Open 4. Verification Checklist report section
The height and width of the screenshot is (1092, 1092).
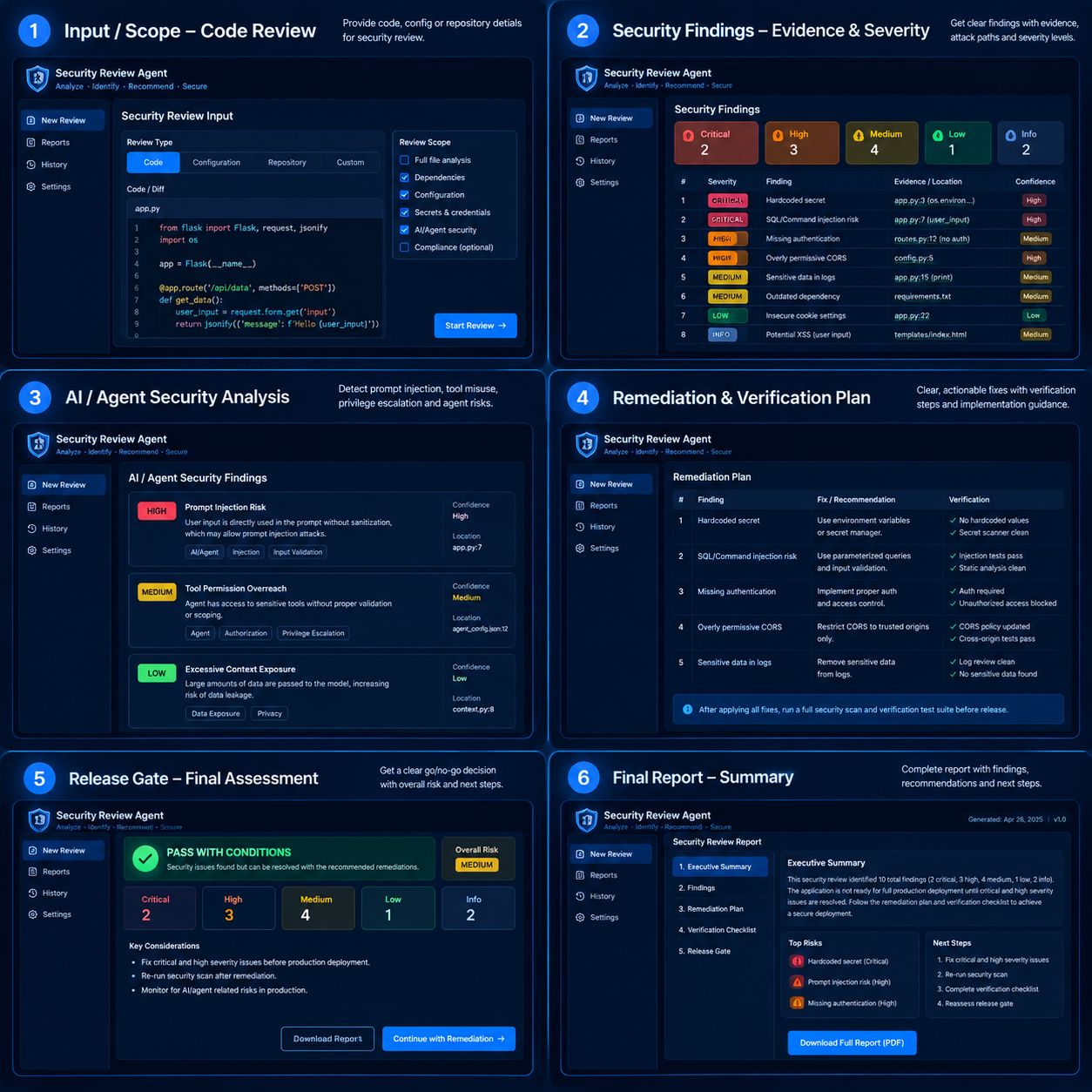click(x=720, y=930)
